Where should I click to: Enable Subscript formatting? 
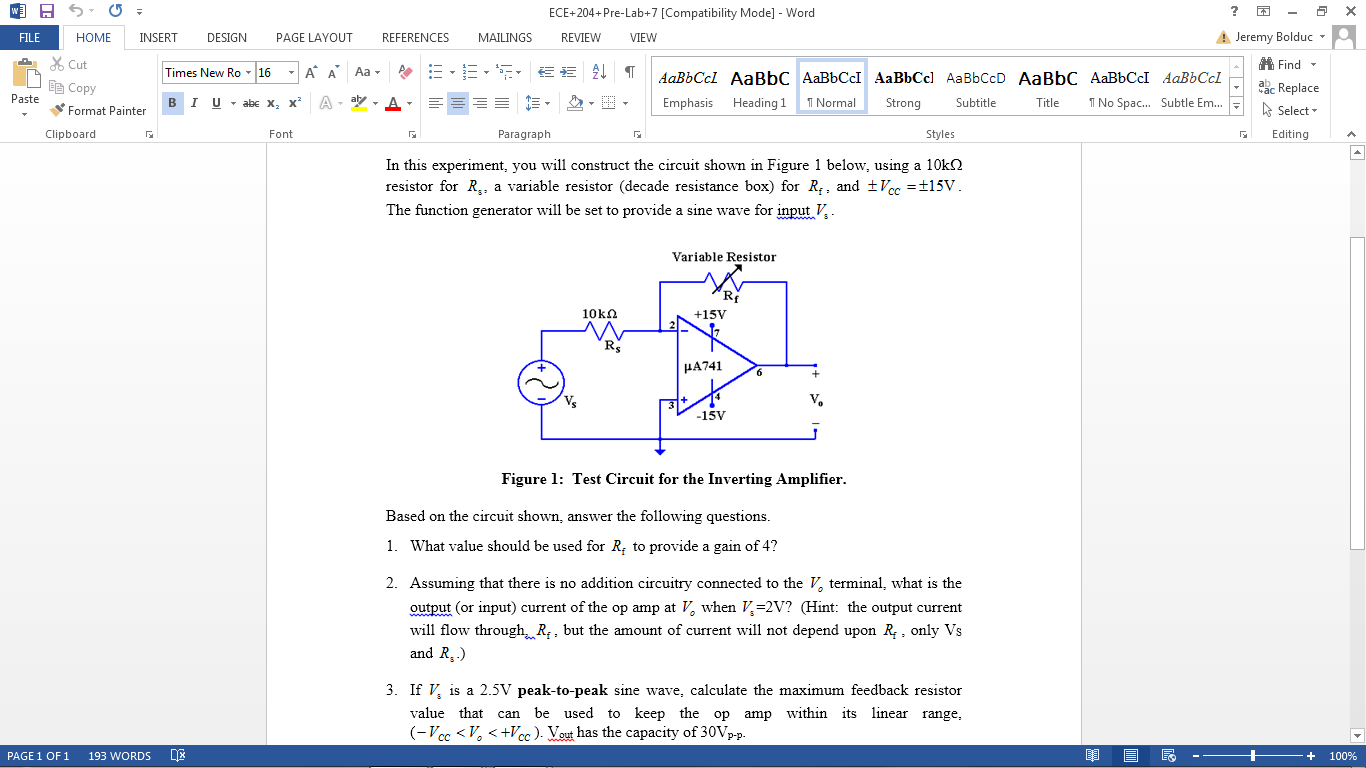[x=271, y=103]
